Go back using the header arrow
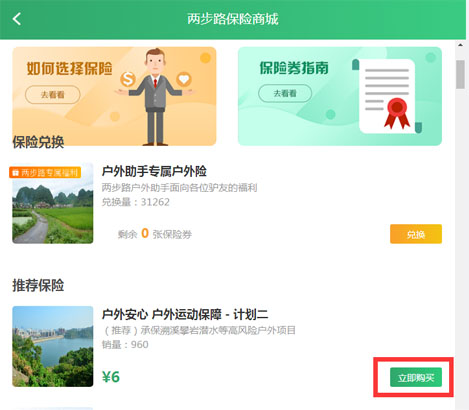Image resolution: width=469 pixels, height=410 pixels. point(17,19)
